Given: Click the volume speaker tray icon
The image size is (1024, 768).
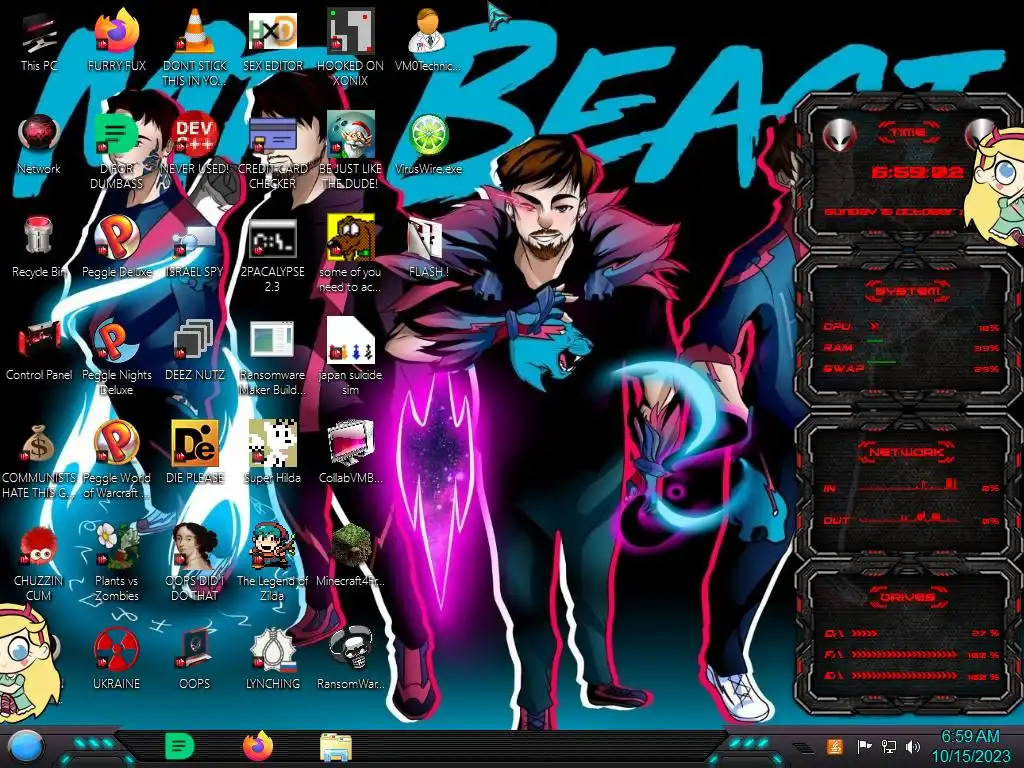Looking at the screenshot, I should pos(913,746).
